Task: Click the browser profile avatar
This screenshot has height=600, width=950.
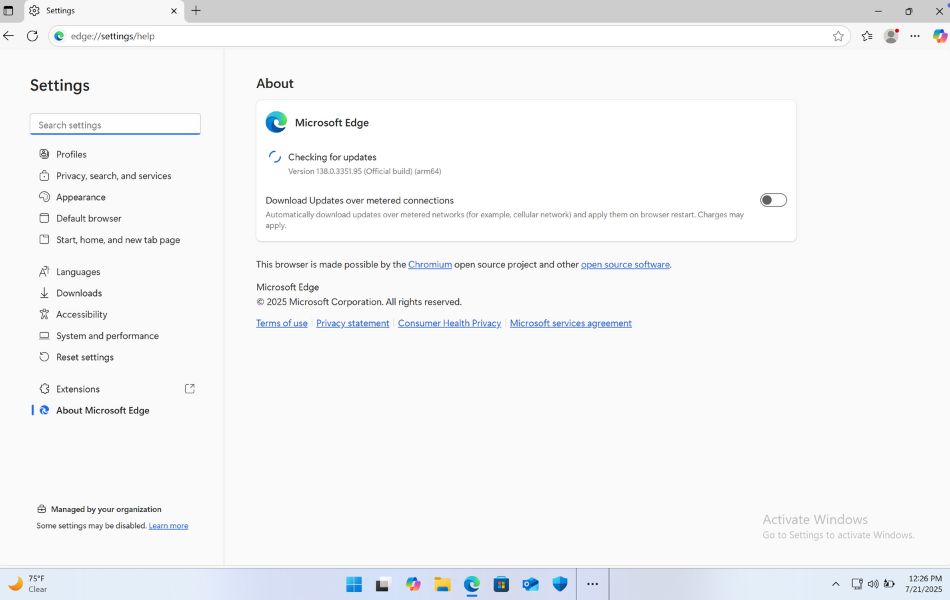Action: [x=891, y=36]
